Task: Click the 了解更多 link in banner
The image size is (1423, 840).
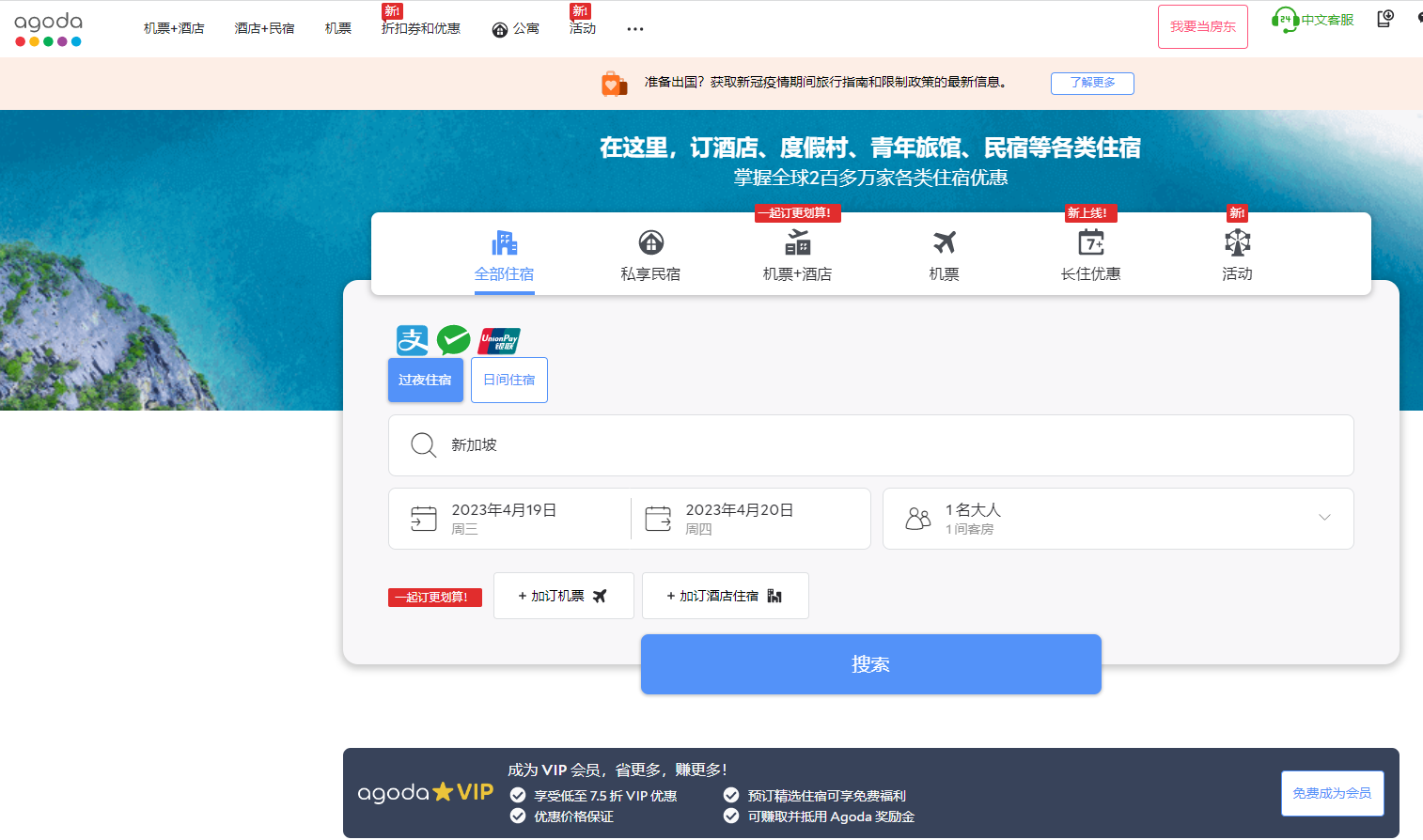Action: [x=1091, y=83]
